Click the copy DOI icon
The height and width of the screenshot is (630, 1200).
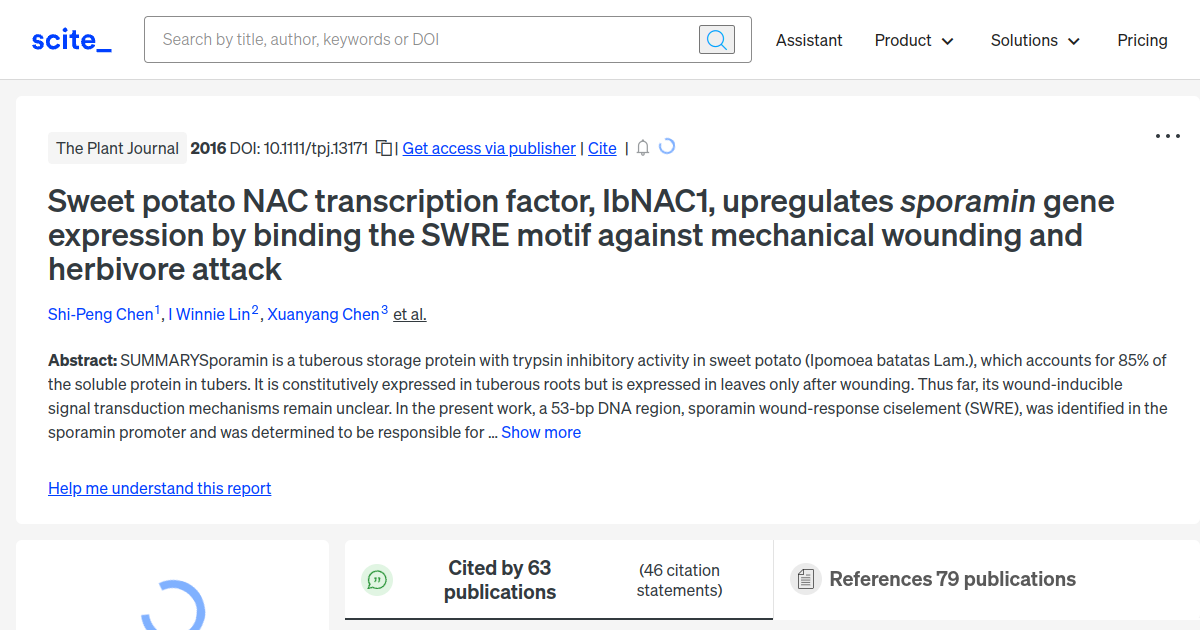pyautogui.click(x=384, y=147)
